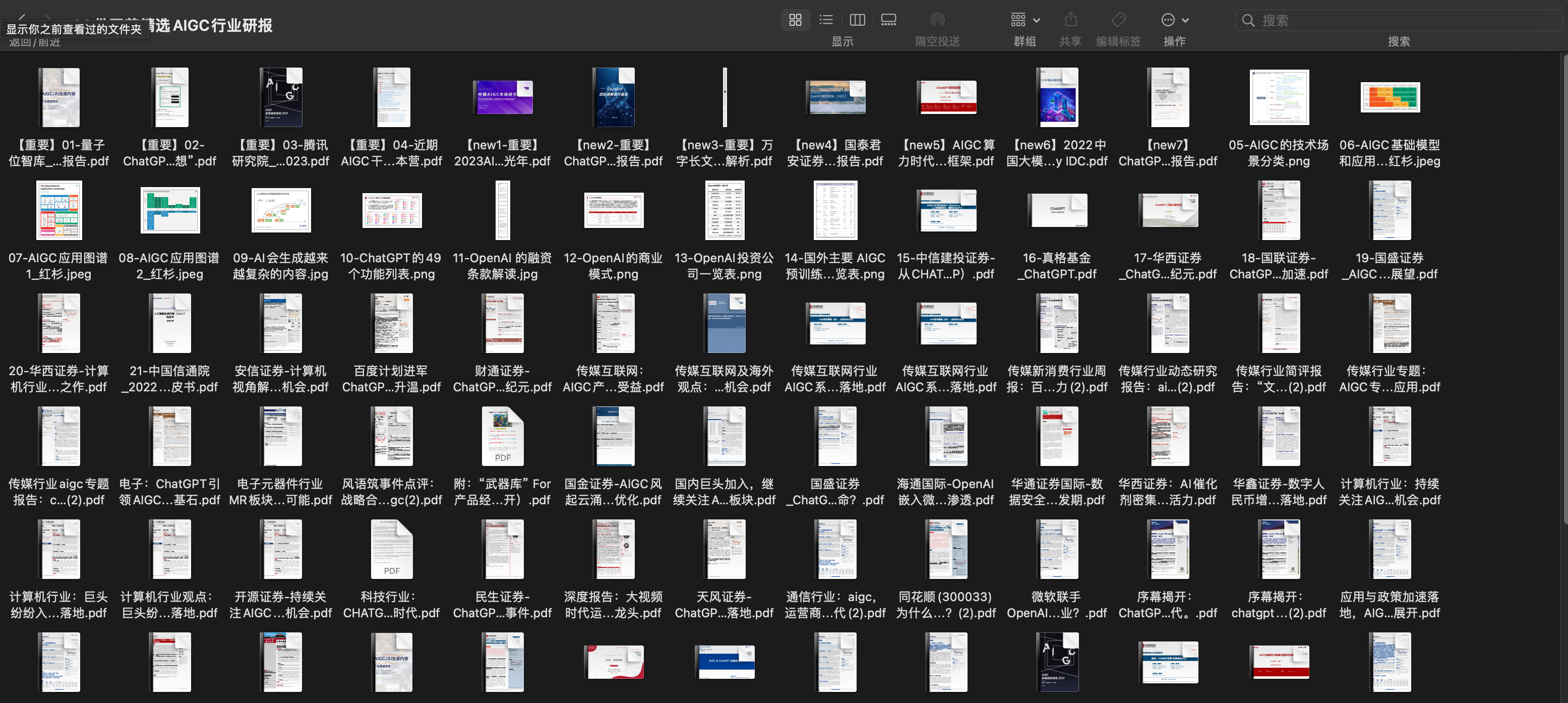Select 【new6】2022中国大模…y IDC PDF
Screen dimensions: 1568x703
tap(1057, 97)
